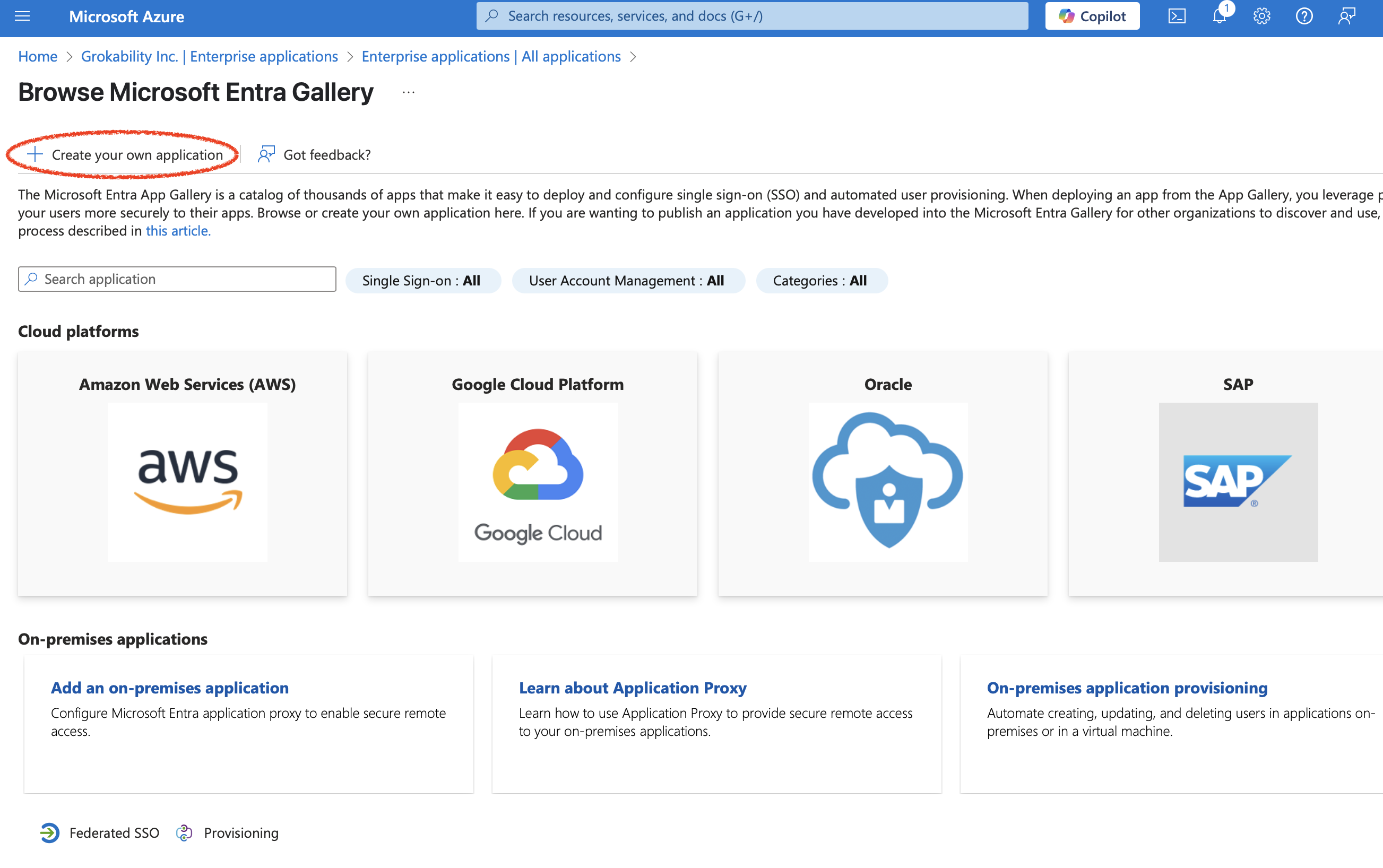Open Cloud Shell from the top bar
1383x868 pixels.
point(1177,16)
